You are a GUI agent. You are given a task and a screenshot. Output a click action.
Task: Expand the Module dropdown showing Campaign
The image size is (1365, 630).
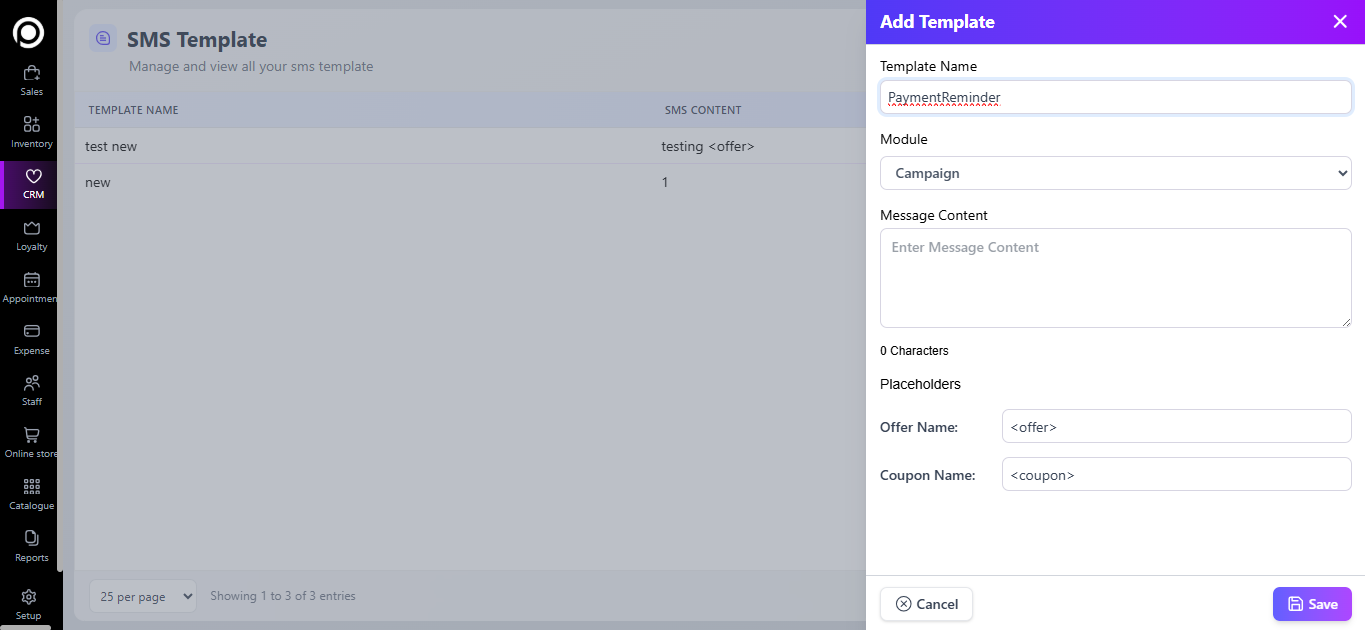point(1115,173)
